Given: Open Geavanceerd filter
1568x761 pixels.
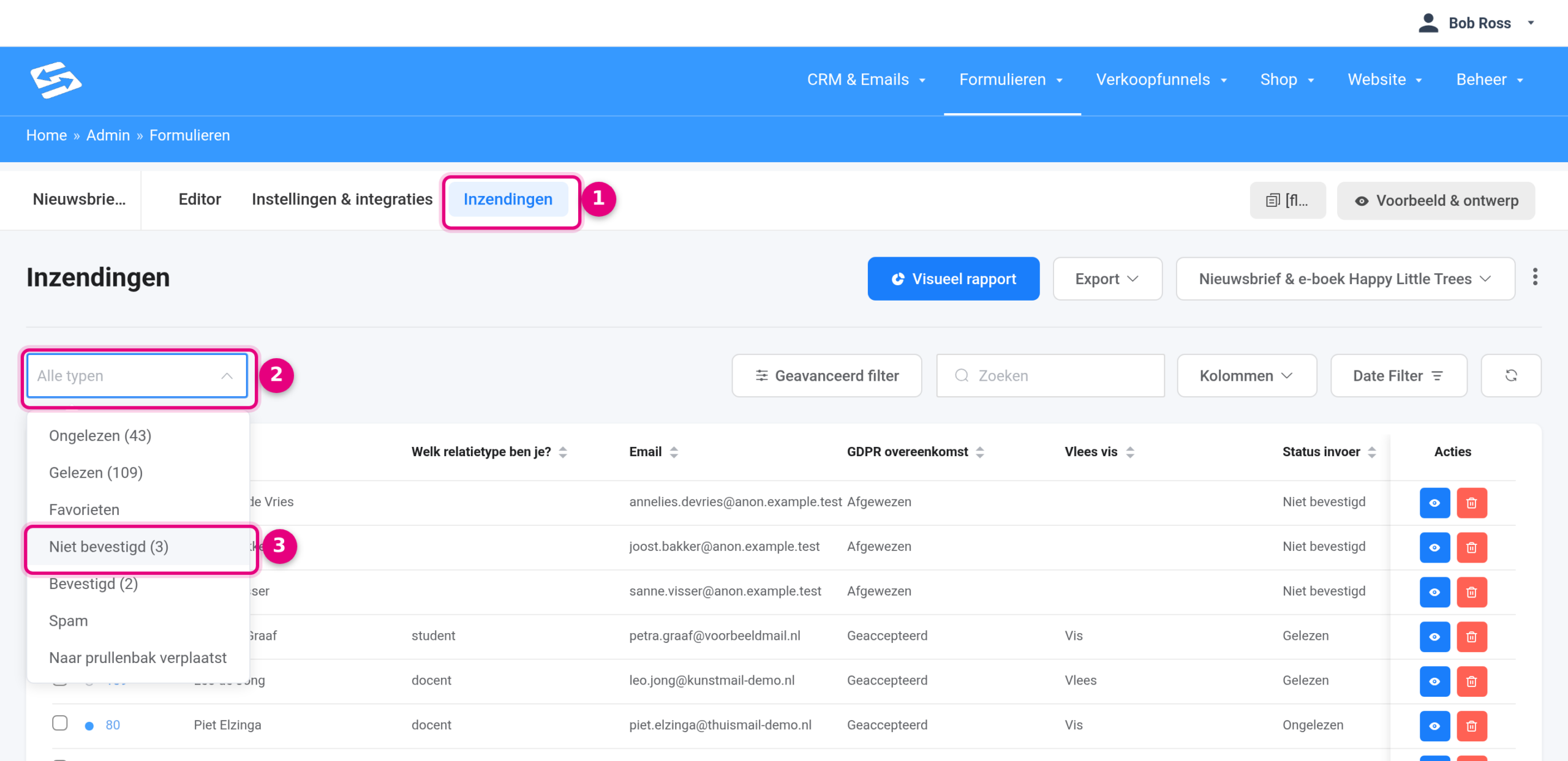Looking at the screenshot, I should [x=827, y=375].
